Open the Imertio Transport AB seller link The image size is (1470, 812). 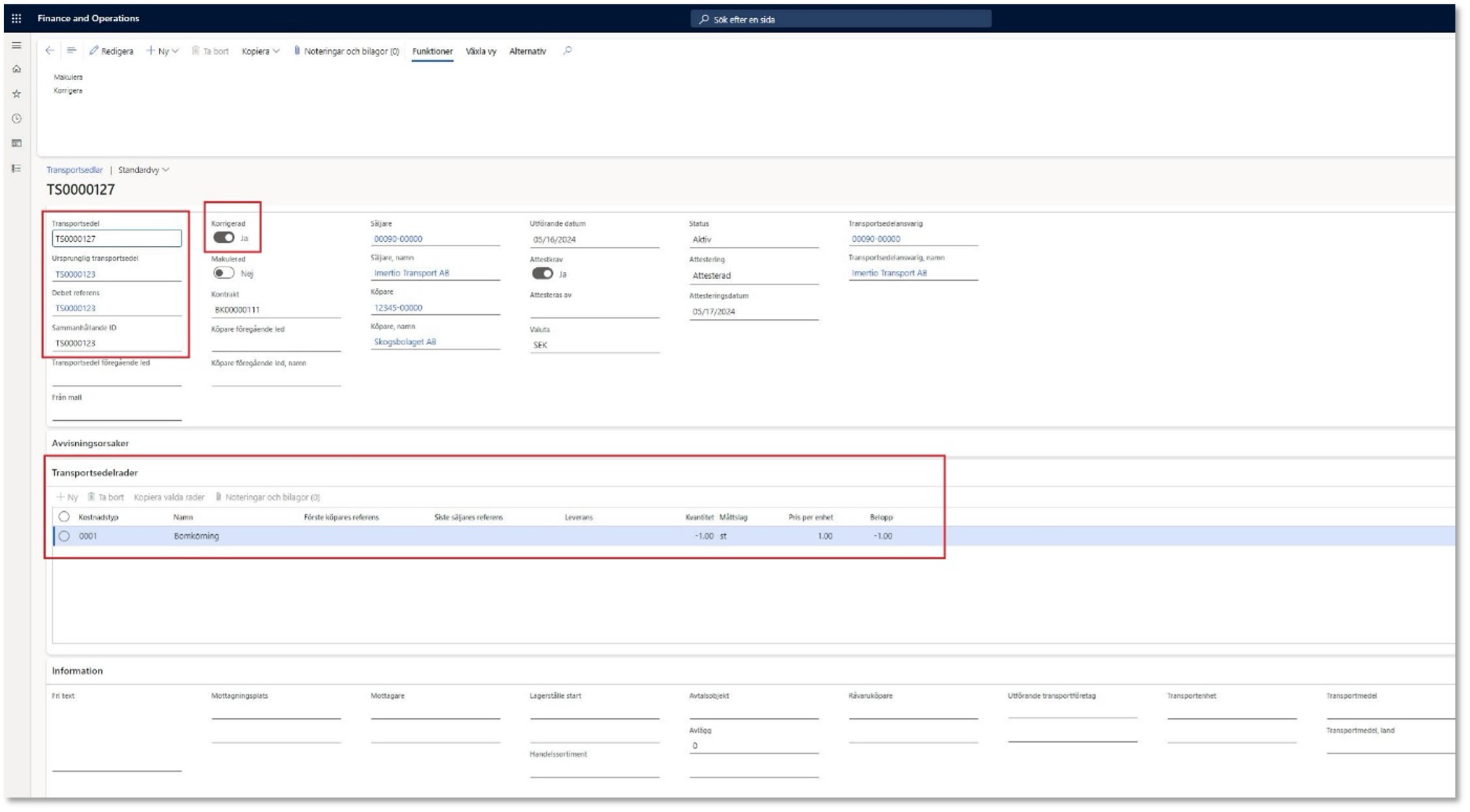pos(412,273)
